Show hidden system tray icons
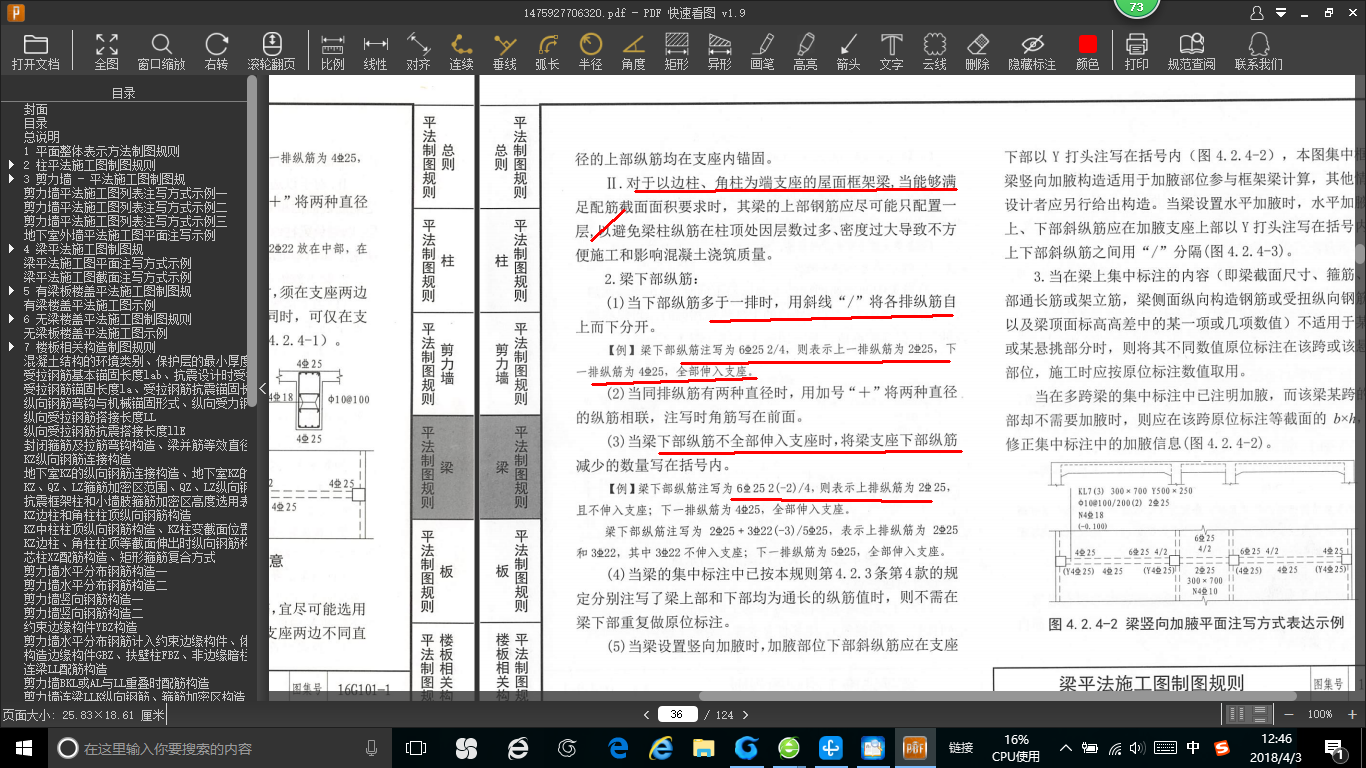This screenshot has width=1366, height=768. (x=1065, y=748)
